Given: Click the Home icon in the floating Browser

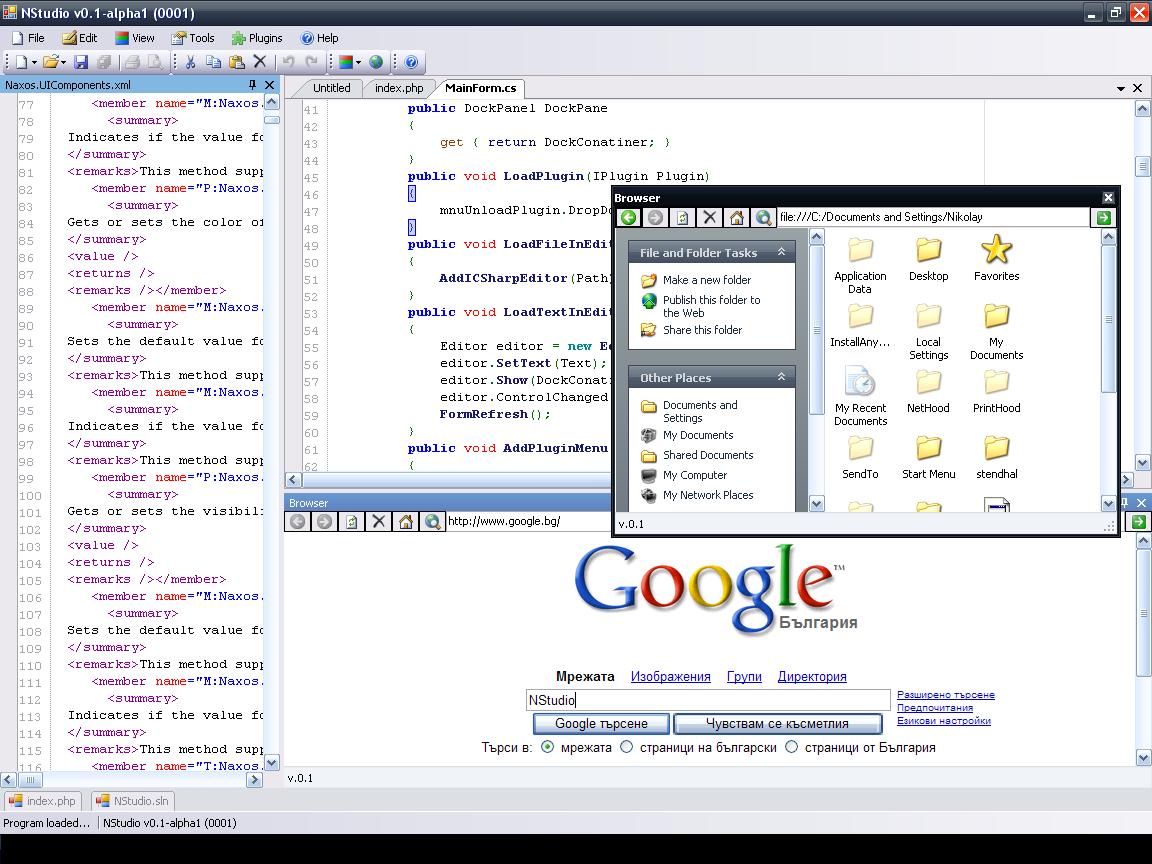Looking at the screenshot, I should tap(737, 218).
